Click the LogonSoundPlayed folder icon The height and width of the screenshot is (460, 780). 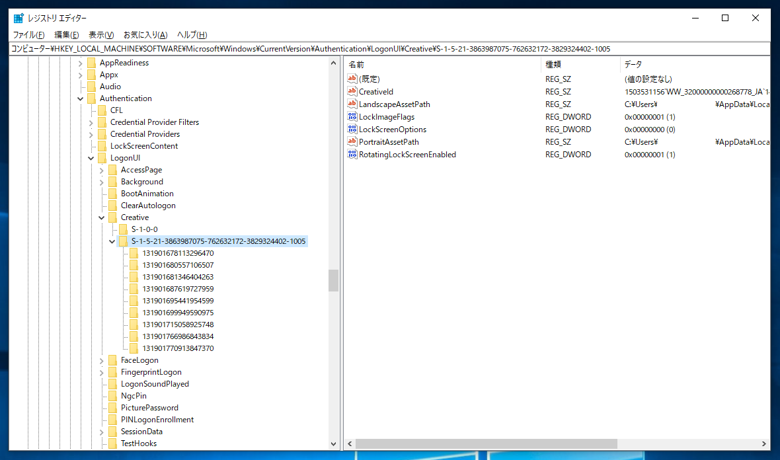[x=112, y=384]
